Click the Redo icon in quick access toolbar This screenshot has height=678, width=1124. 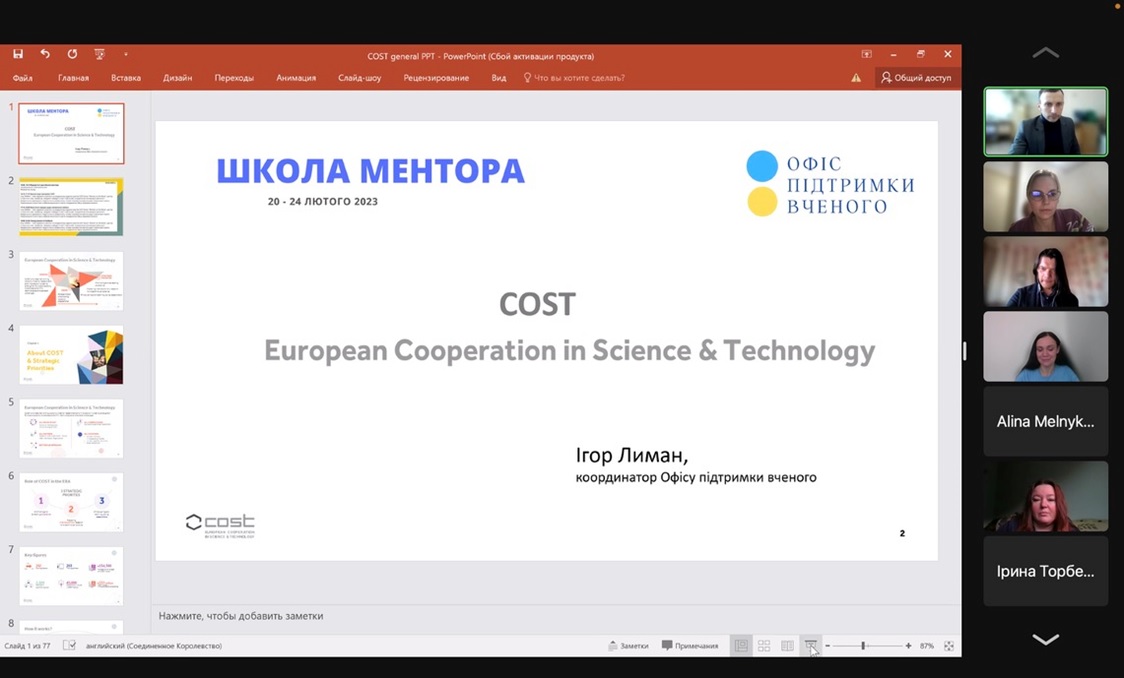pyautogui.click(x=72, y=54)
